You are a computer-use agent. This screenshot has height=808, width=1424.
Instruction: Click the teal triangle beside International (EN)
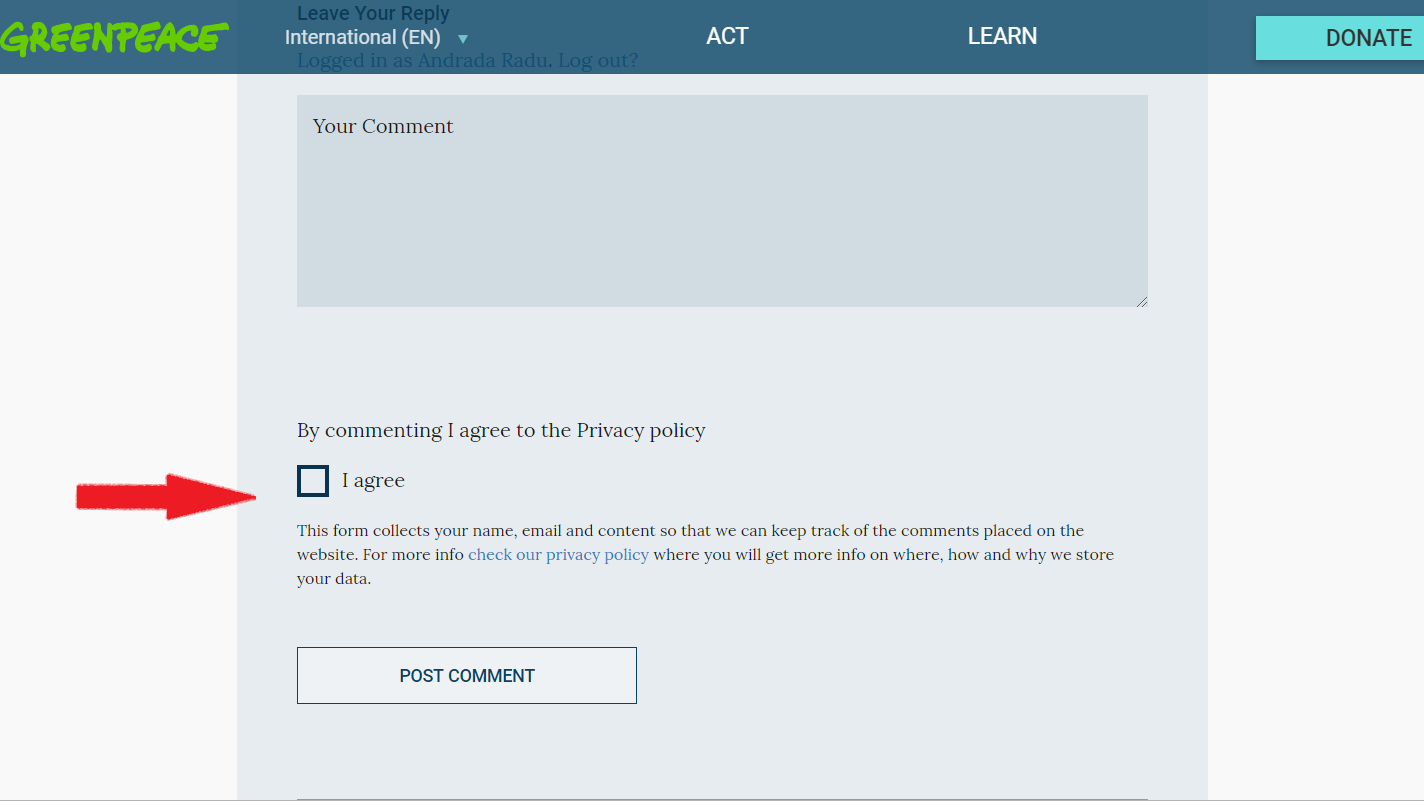coord(463,40)
